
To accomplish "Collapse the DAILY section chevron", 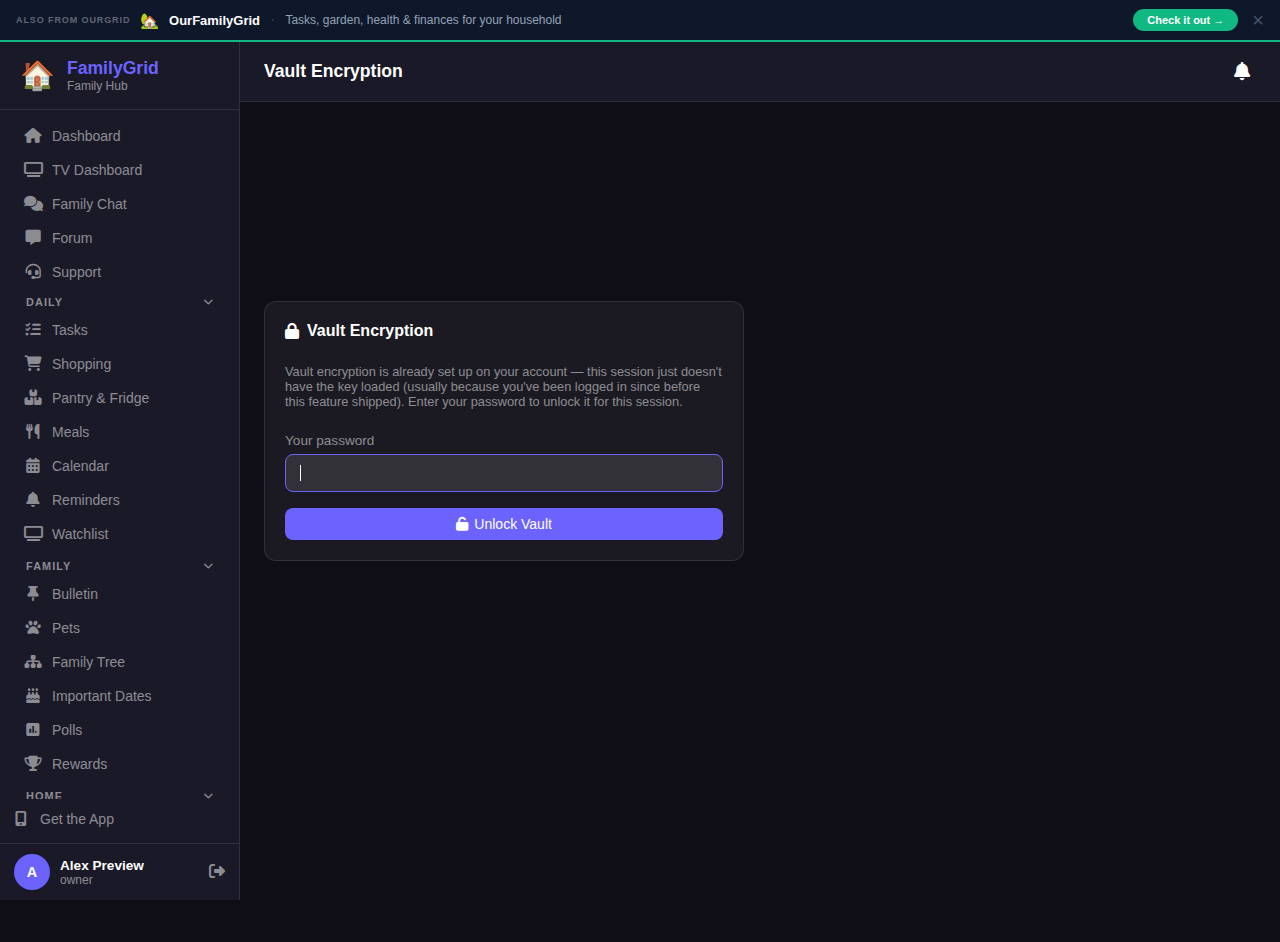I will (x=208, y=302).
